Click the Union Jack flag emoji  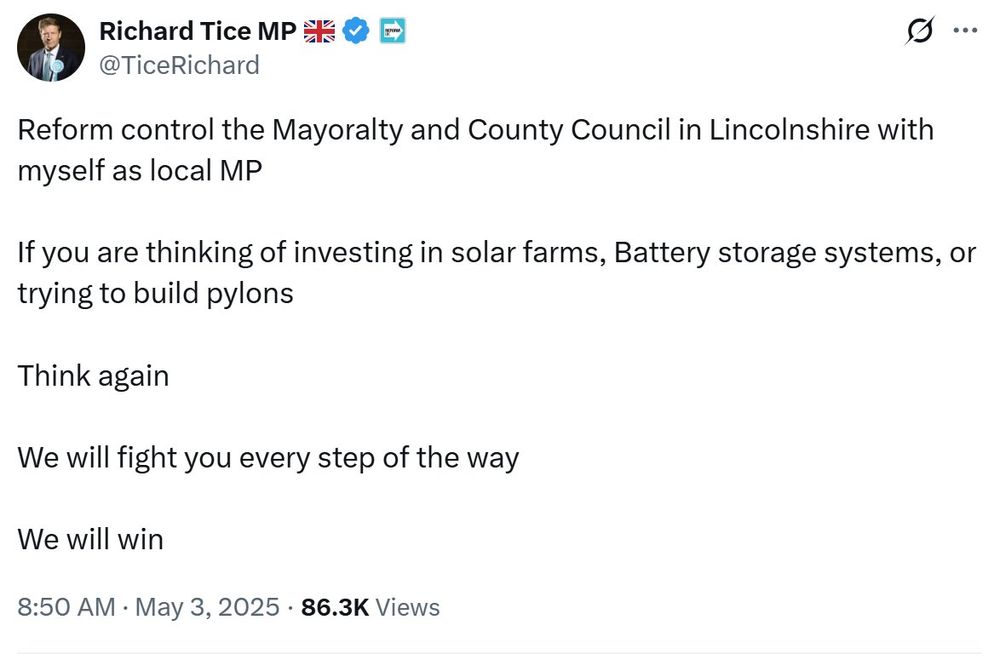tap(319, 31)
